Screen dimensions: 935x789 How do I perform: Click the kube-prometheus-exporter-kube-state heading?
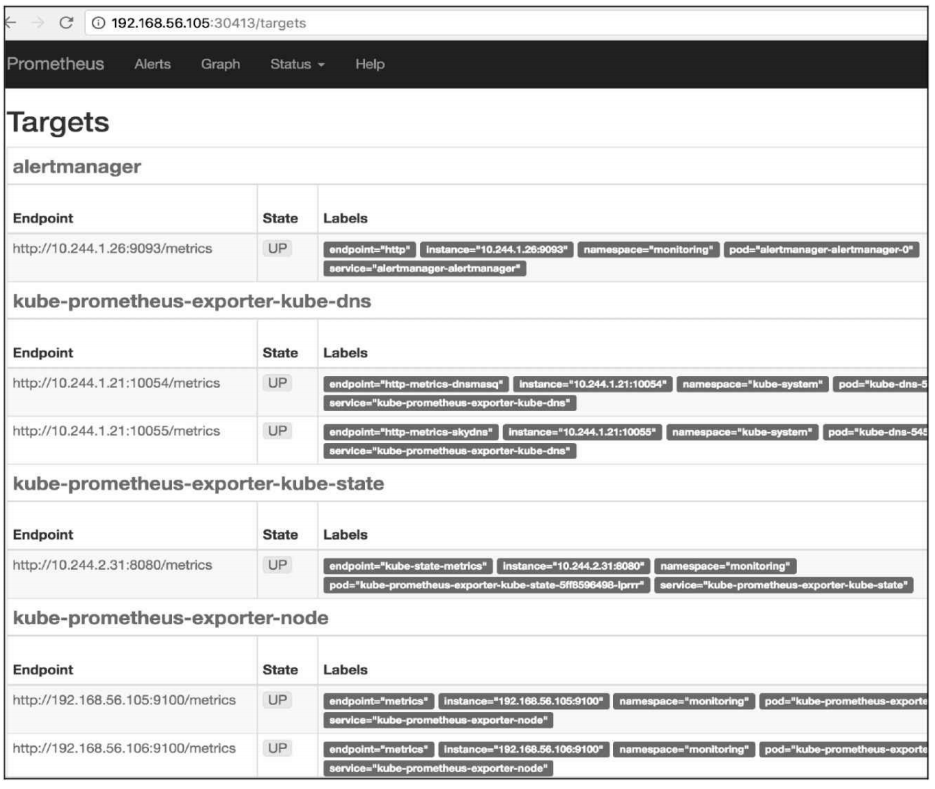pyautogui.click(x=199, y=484)
